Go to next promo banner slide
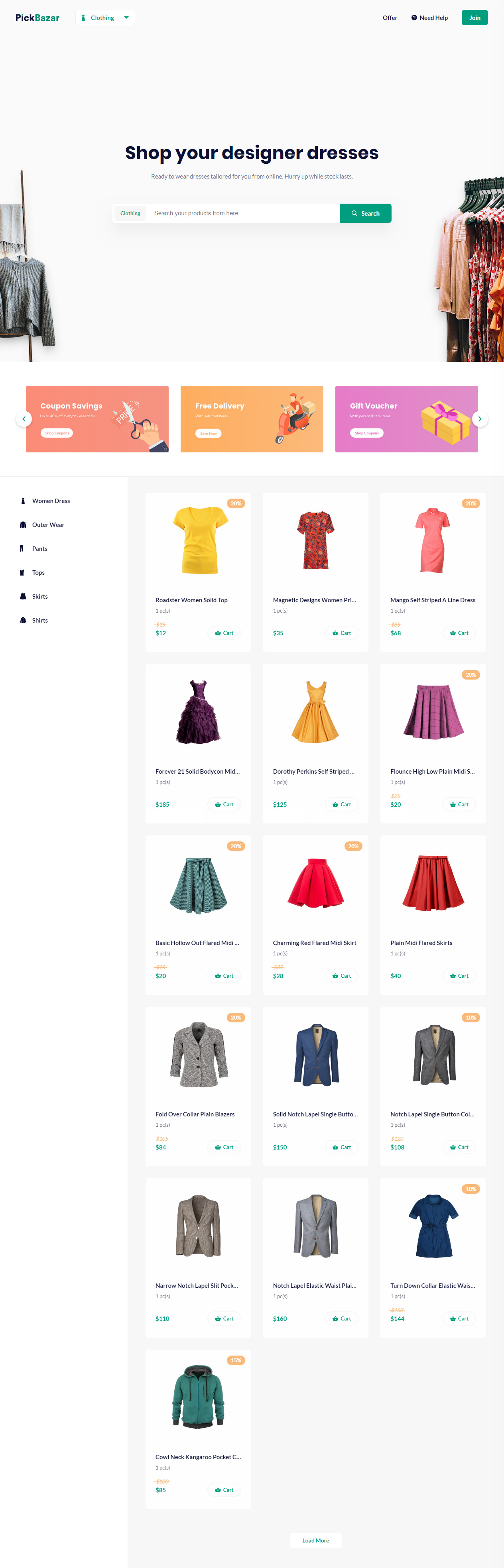The height and width of the screenshot is (1568, 504). (x=480, y=419)
